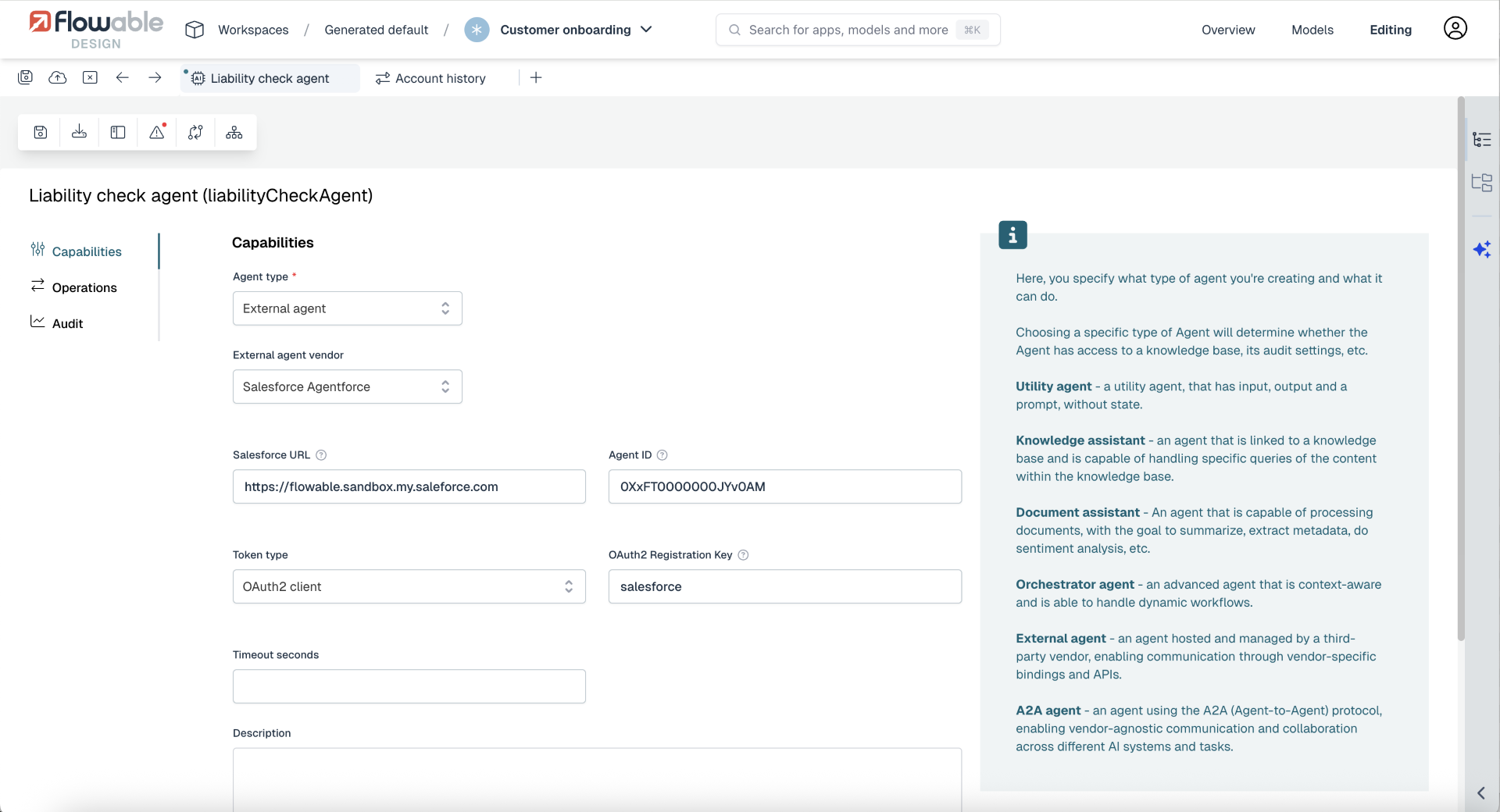Navigate back with the left arrow
Screen dimensions: 1500x812
pyautogui.click(x=122, y=77)
